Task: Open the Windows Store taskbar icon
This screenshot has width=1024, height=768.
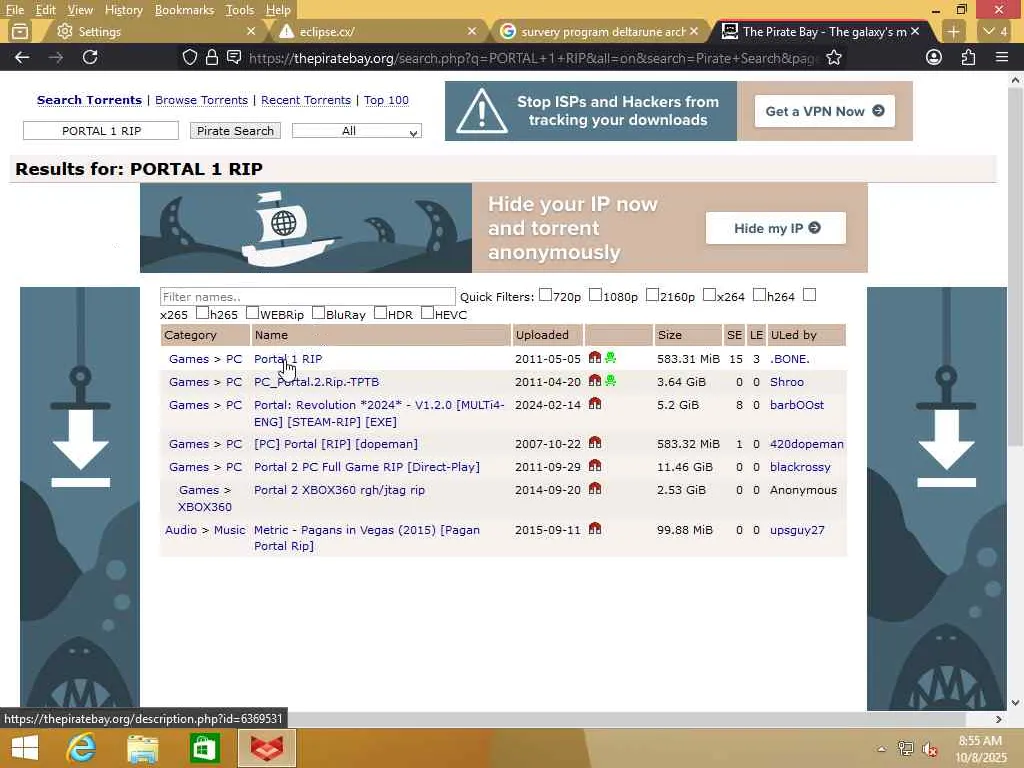Action: pos(204,748)
